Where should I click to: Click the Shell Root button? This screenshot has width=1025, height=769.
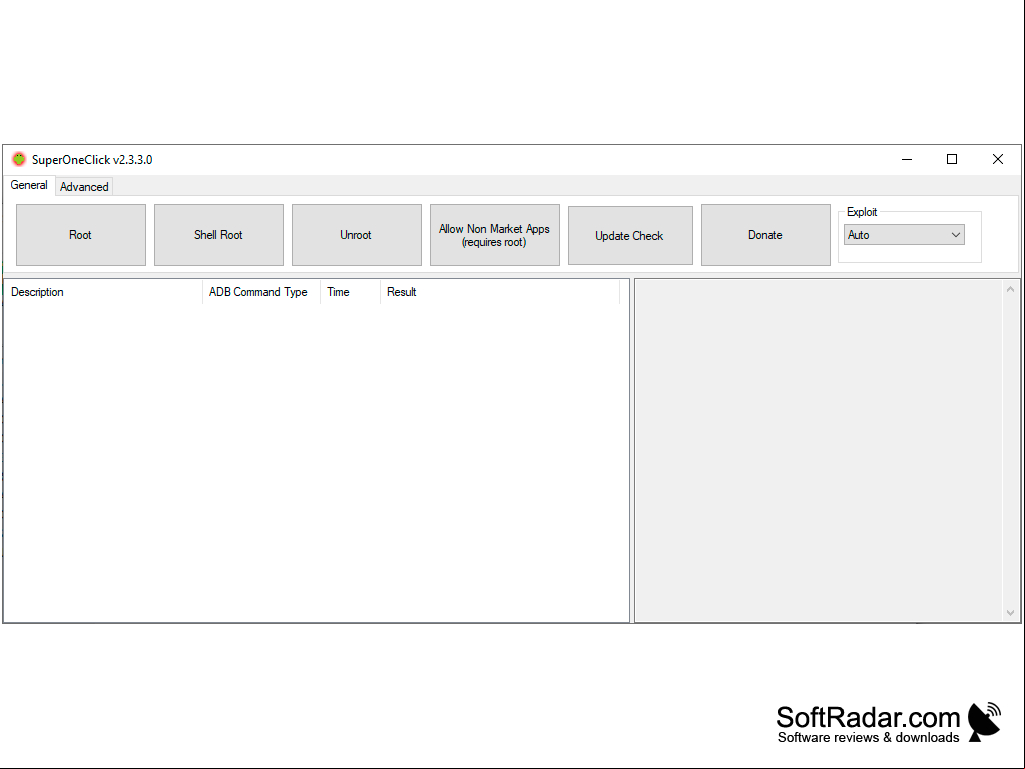point(219,235)
